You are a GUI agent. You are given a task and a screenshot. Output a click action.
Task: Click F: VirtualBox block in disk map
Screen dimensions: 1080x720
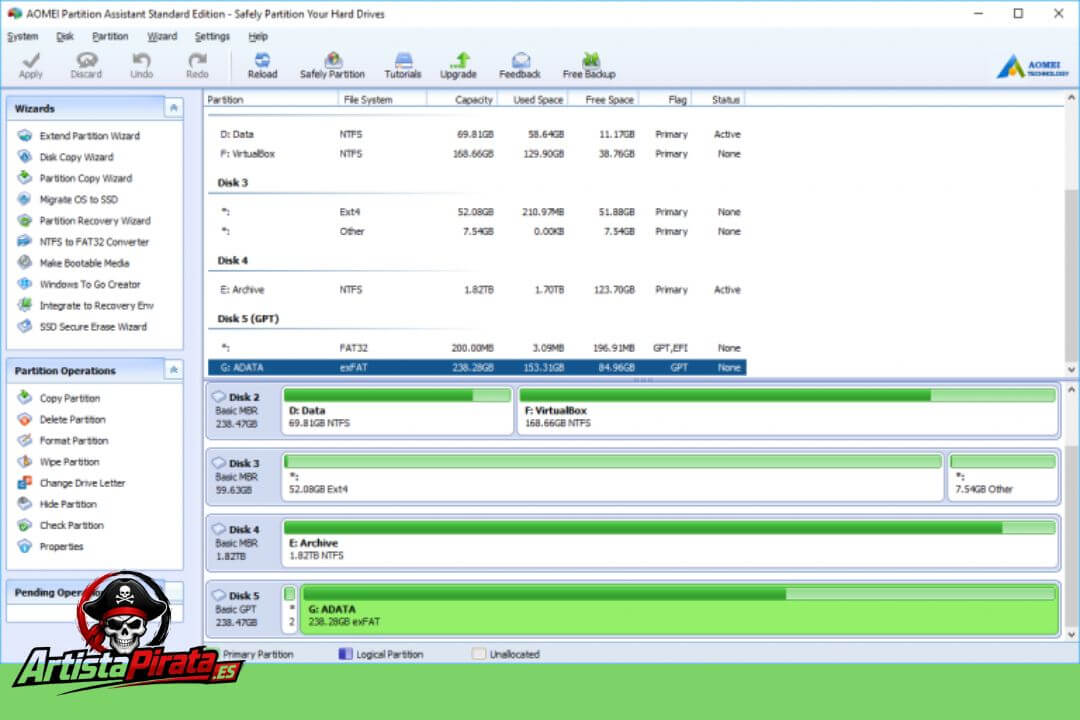[787, 411]
